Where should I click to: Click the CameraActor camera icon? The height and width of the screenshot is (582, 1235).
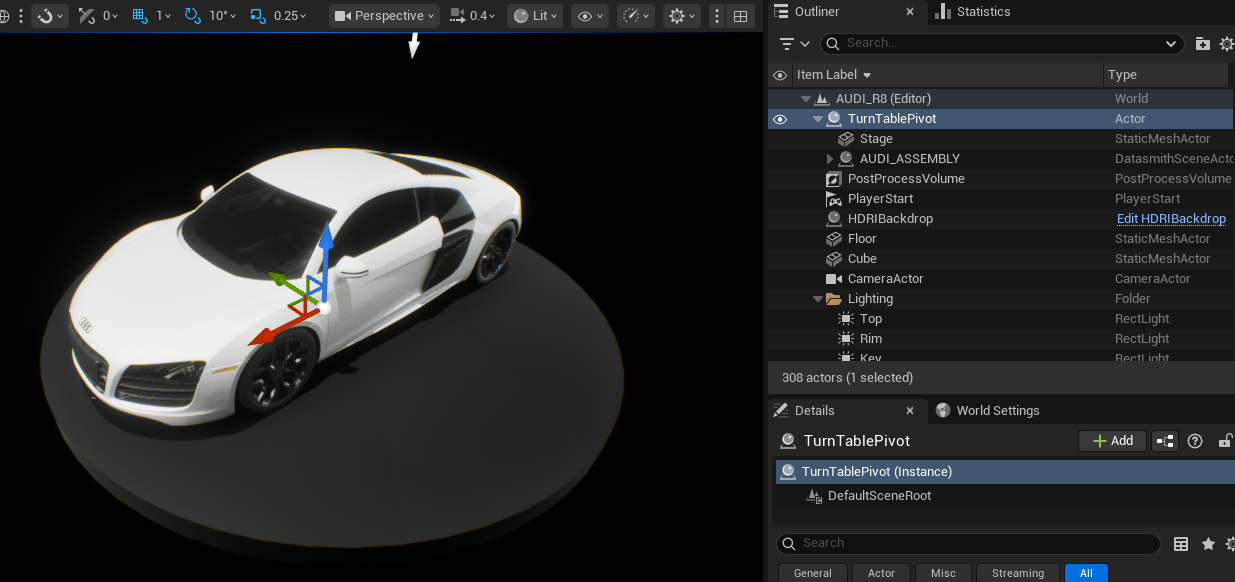pos(834,279)
